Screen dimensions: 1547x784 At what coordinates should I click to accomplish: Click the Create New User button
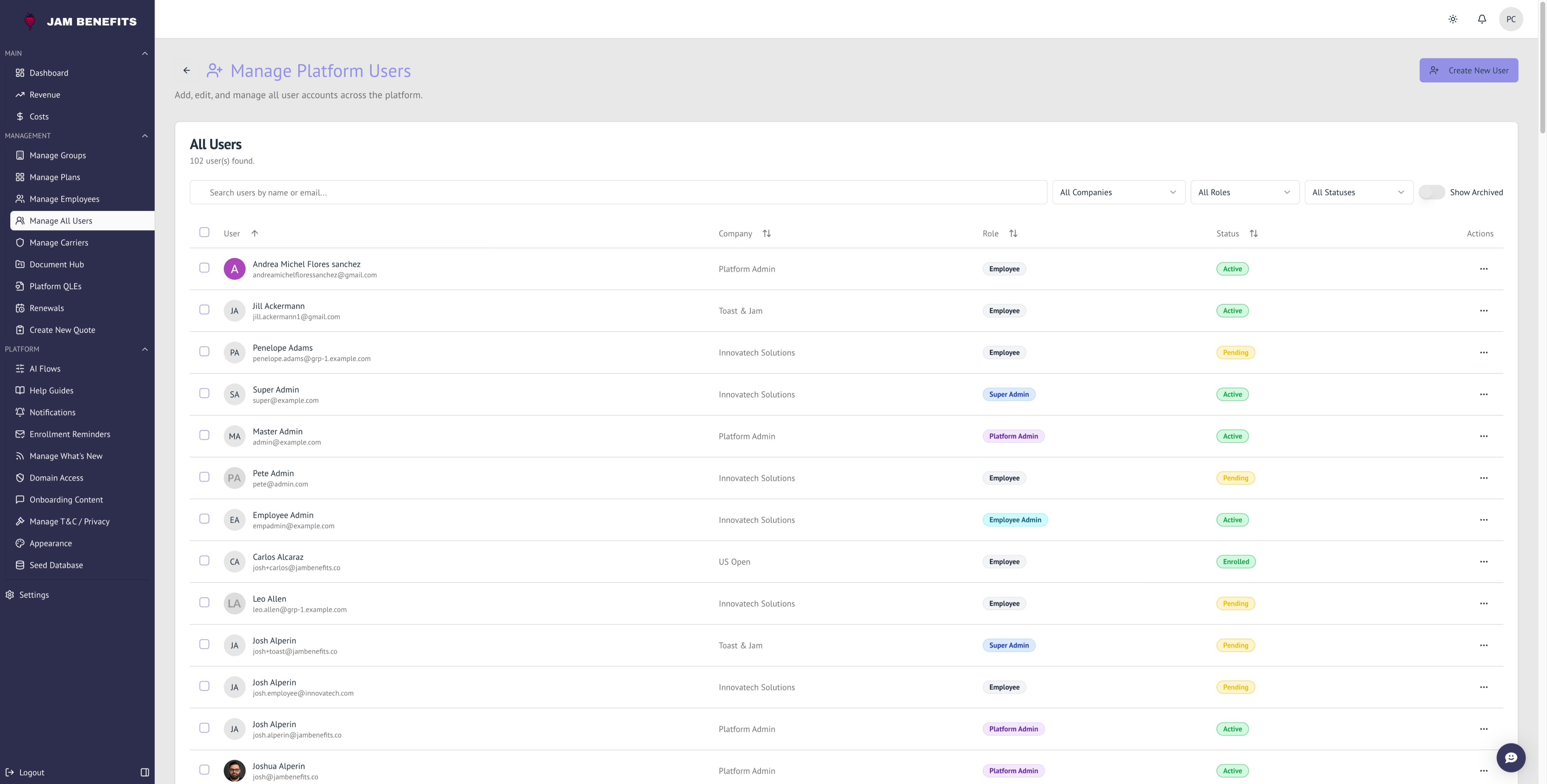click(x=1468, y=70)
